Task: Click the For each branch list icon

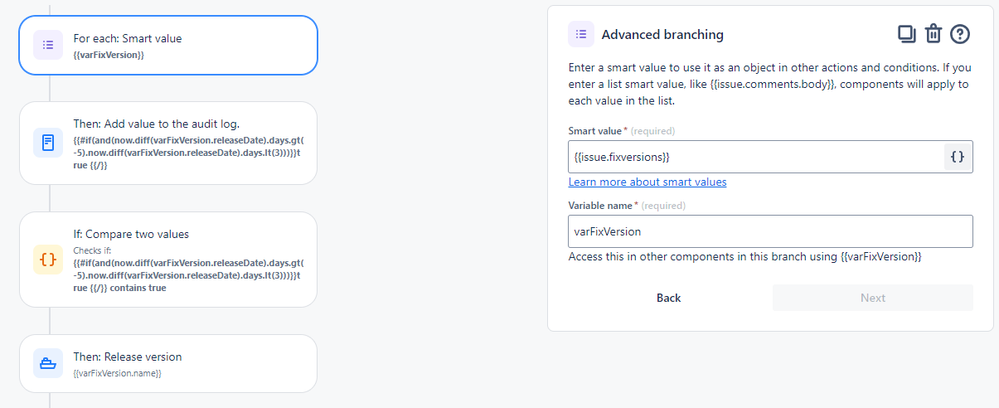Action: point(48,45)
